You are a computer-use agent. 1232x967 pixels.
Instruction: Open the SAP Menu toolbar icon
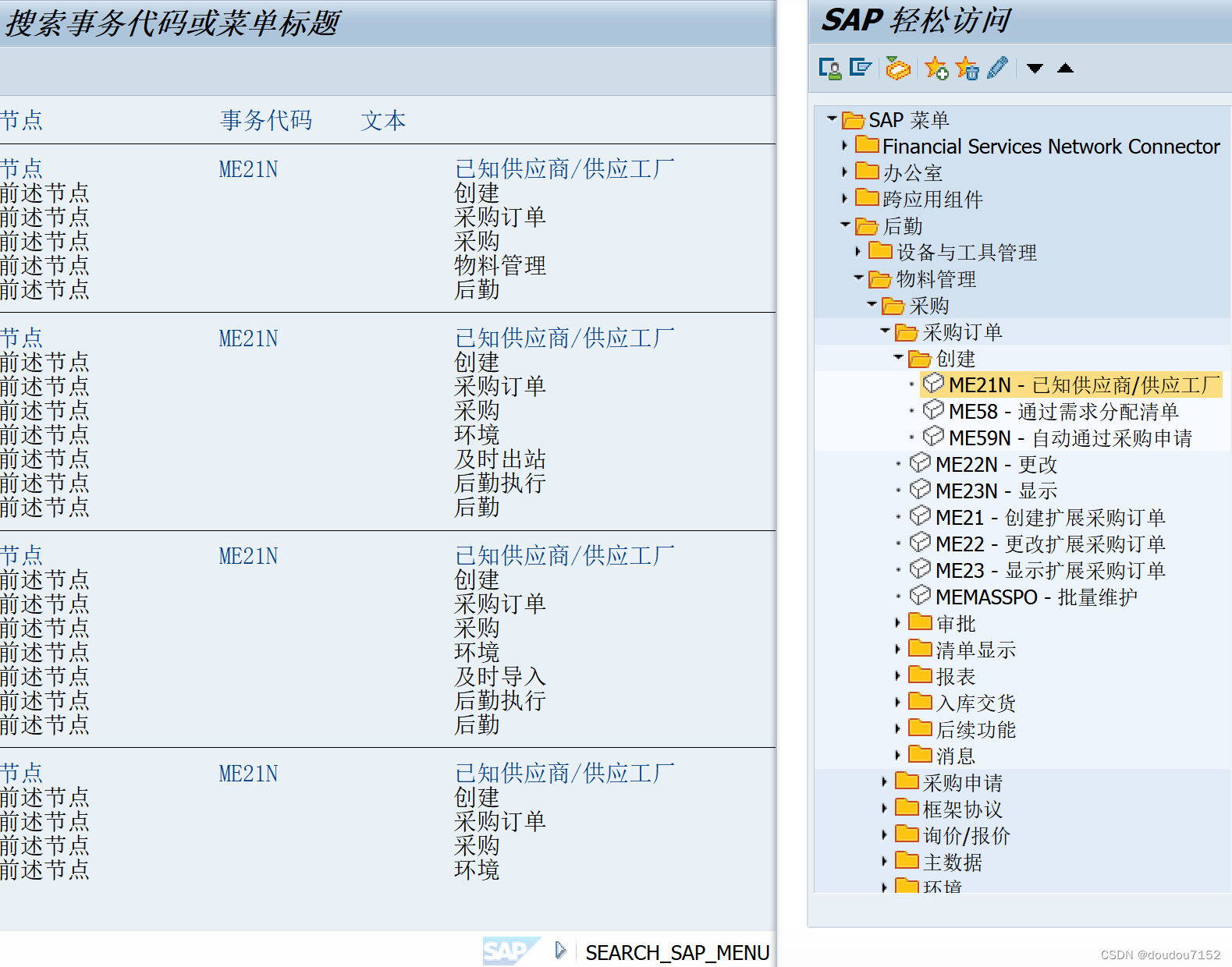(x=860, y=68)
